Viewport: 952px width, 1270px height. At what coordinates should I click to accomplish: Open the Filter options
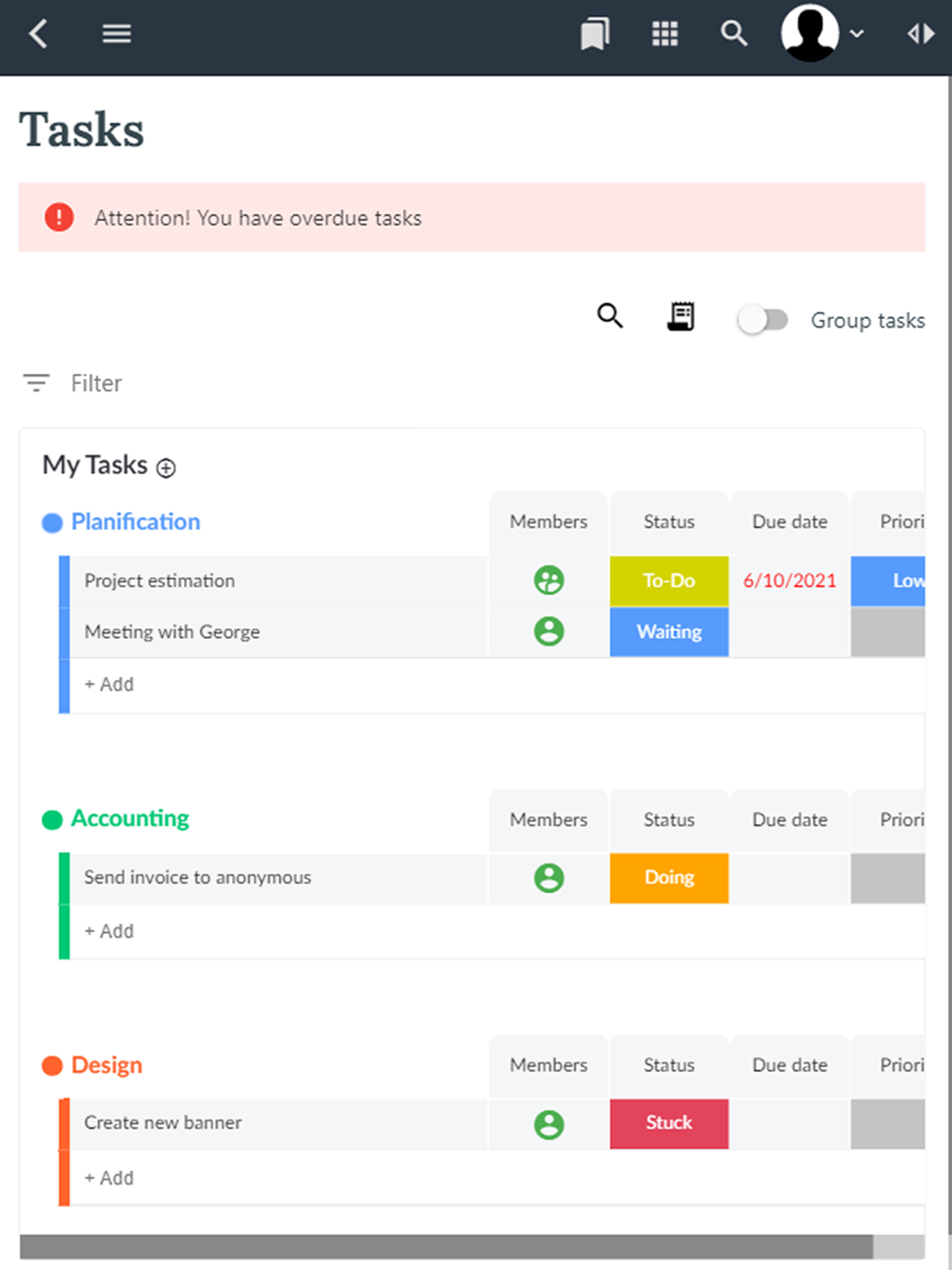96,383
